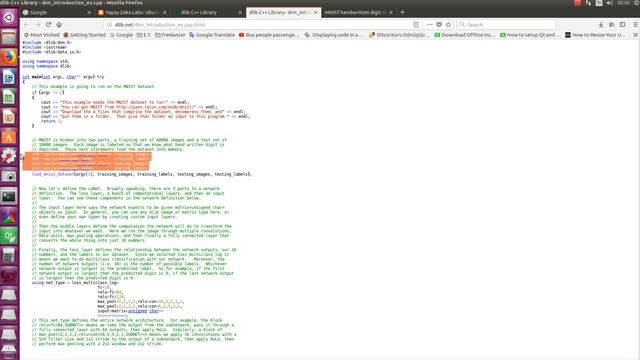This screenshot has width=640, height=360.
Task: Click the Search box in toolbar
Action: coord(506,24)
